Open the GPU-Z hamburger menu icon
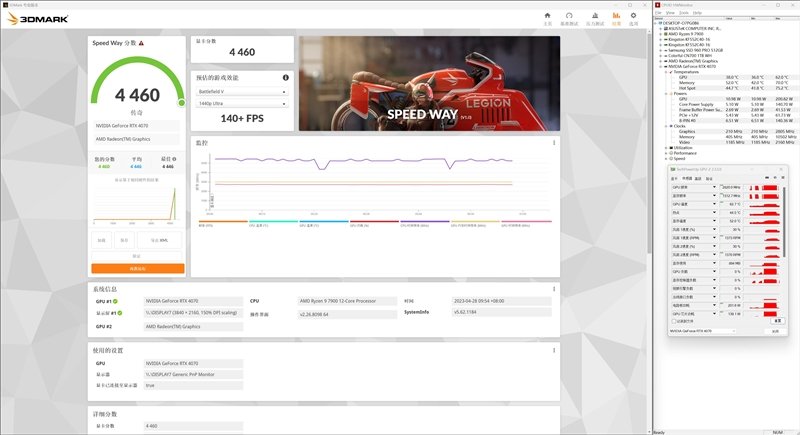Viewport: 800px width, 435px height. tap(783, 177)
